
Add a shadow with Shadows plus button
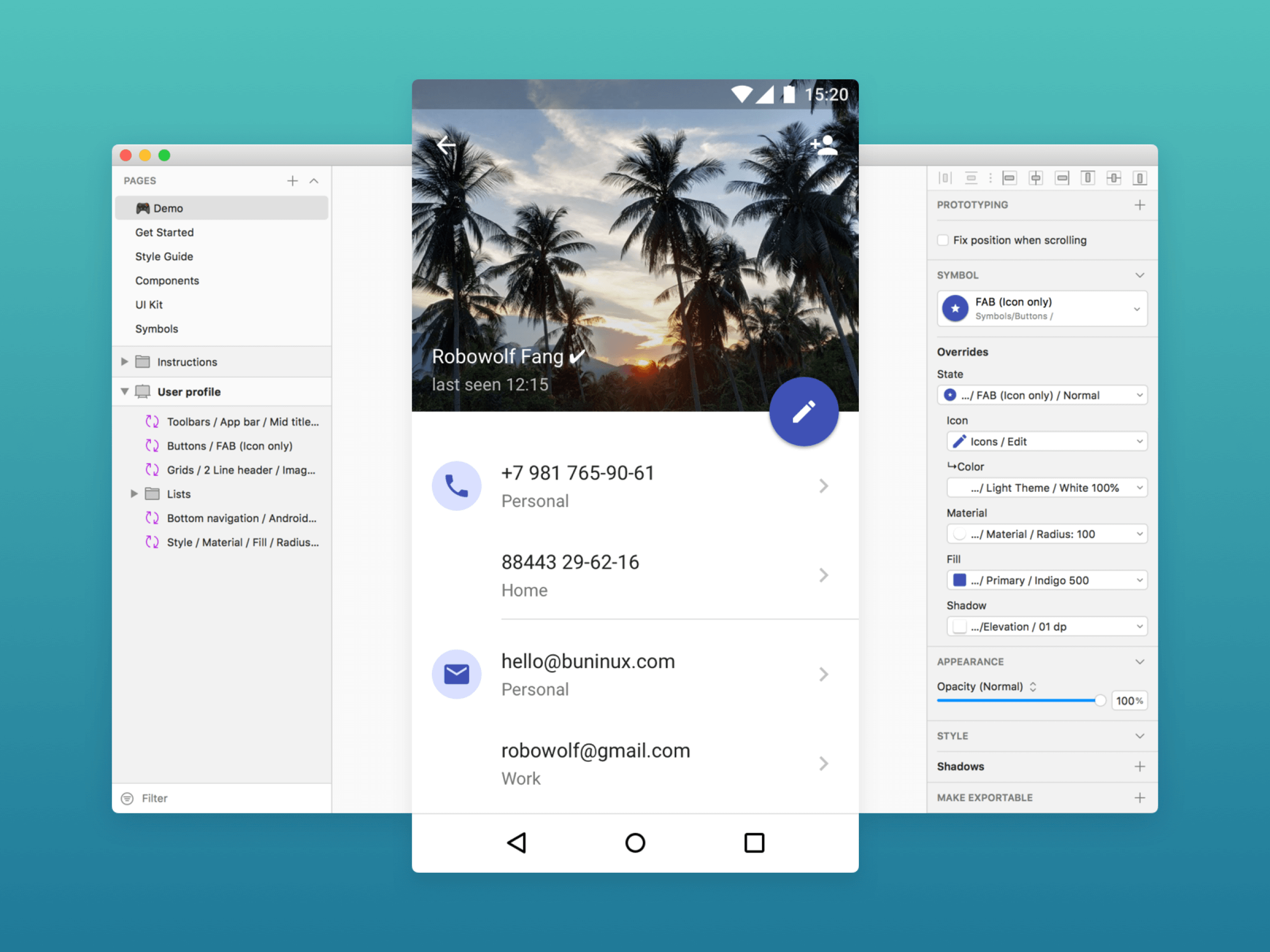coord(1140,766)
